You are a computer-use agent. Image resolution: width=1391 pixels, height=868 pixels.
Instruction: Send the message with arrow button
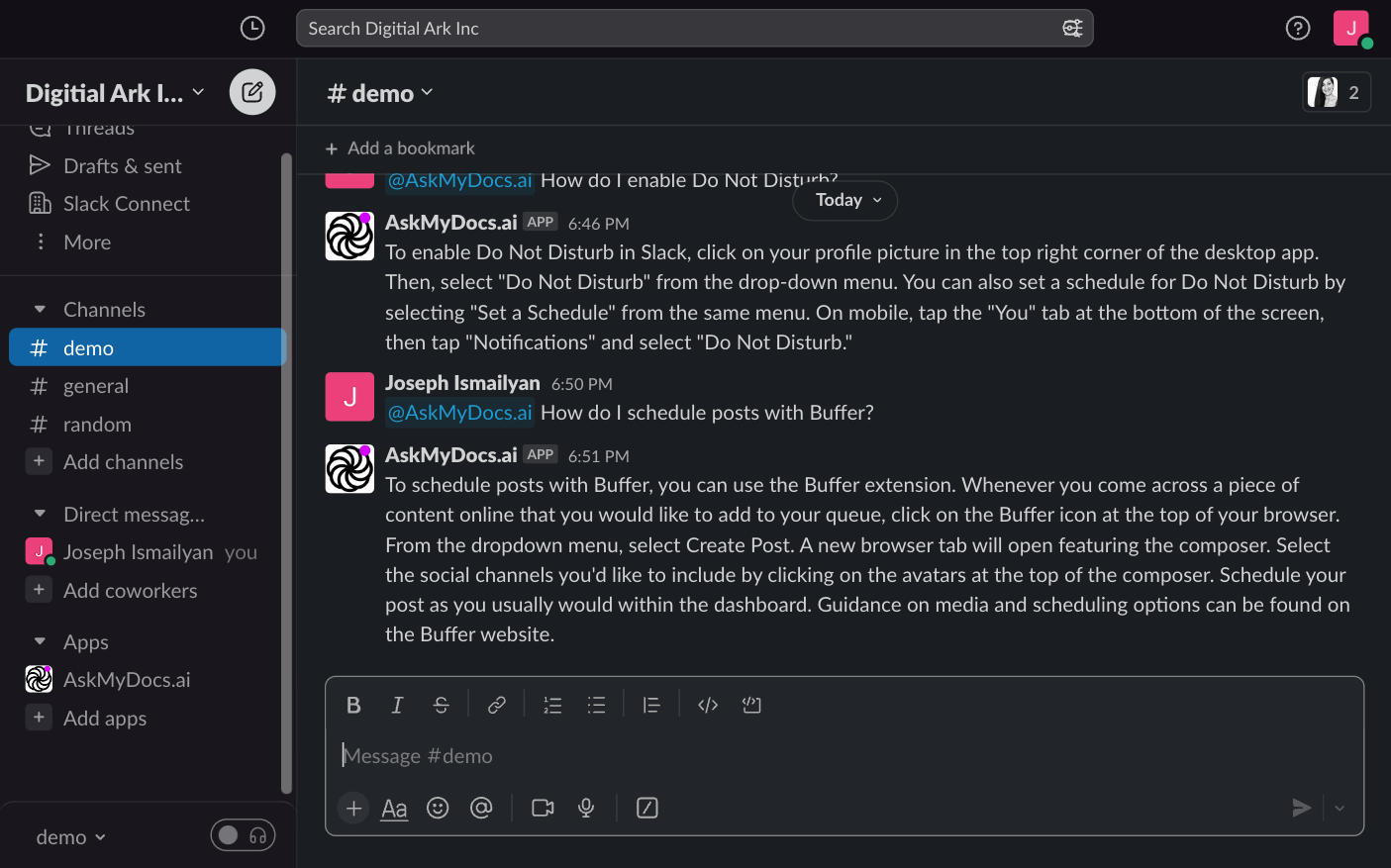click(x=1302, y=808)
